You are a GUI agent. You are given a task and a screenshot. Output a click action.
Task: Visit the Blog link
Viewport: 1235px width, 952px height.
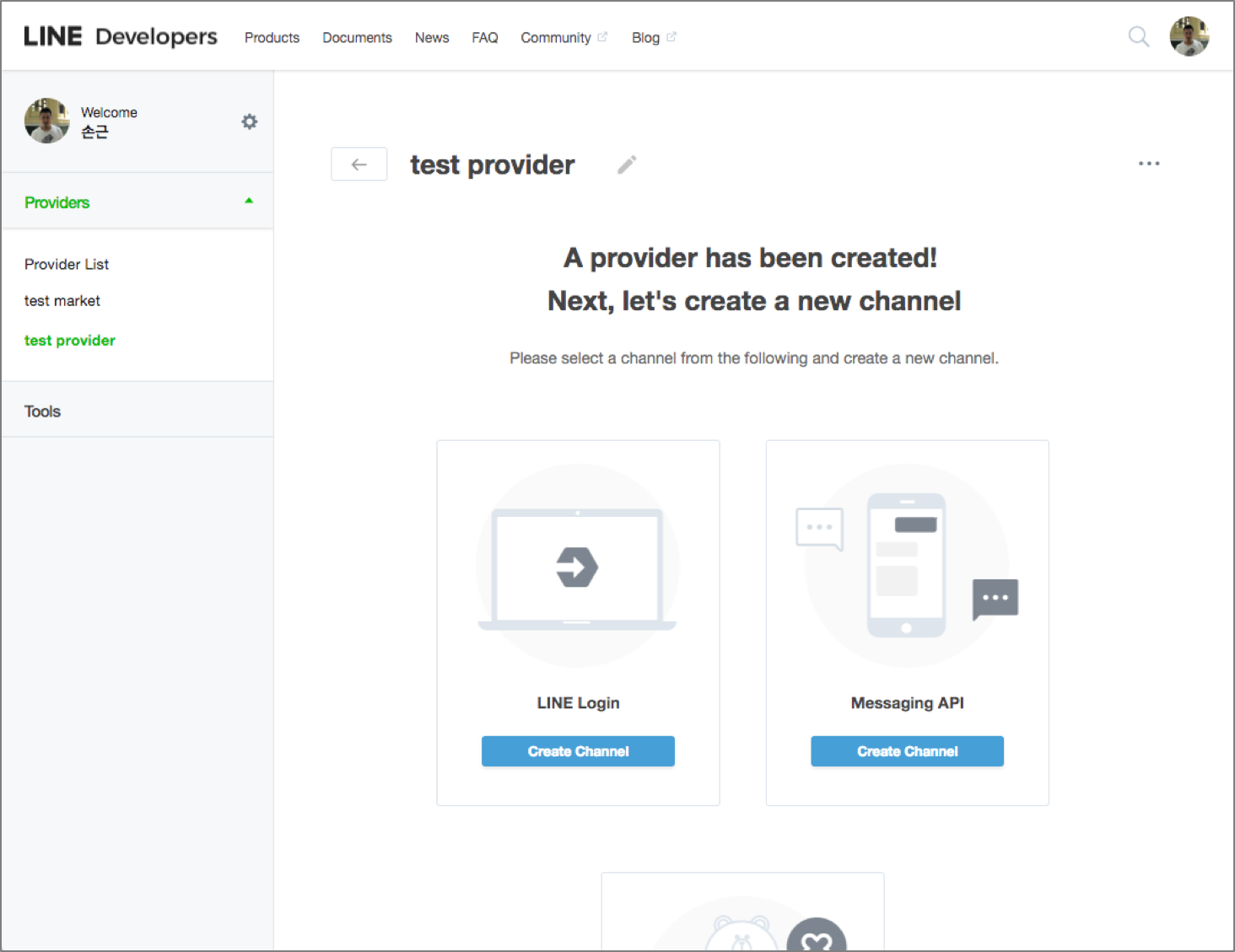tap(645, 38)
